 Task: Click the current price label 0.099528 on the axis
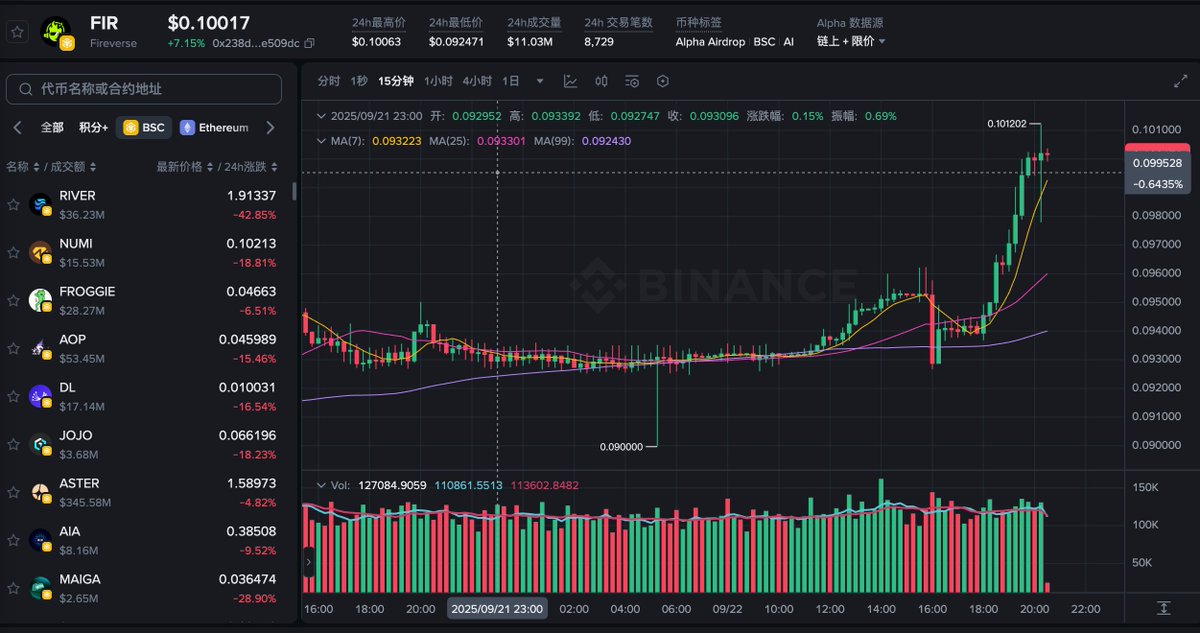coord(1157,163)
